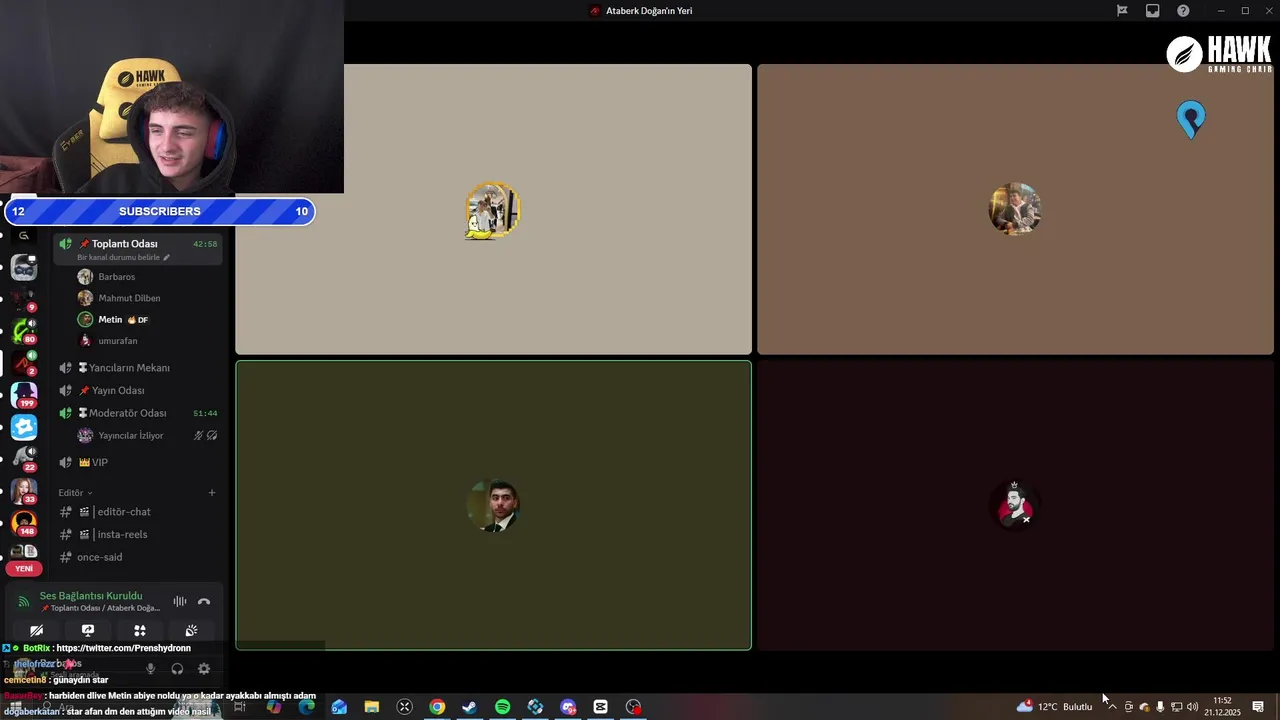Open blue star server icon in sidebar
The image size is (1280, 720).
click(24, 427)
